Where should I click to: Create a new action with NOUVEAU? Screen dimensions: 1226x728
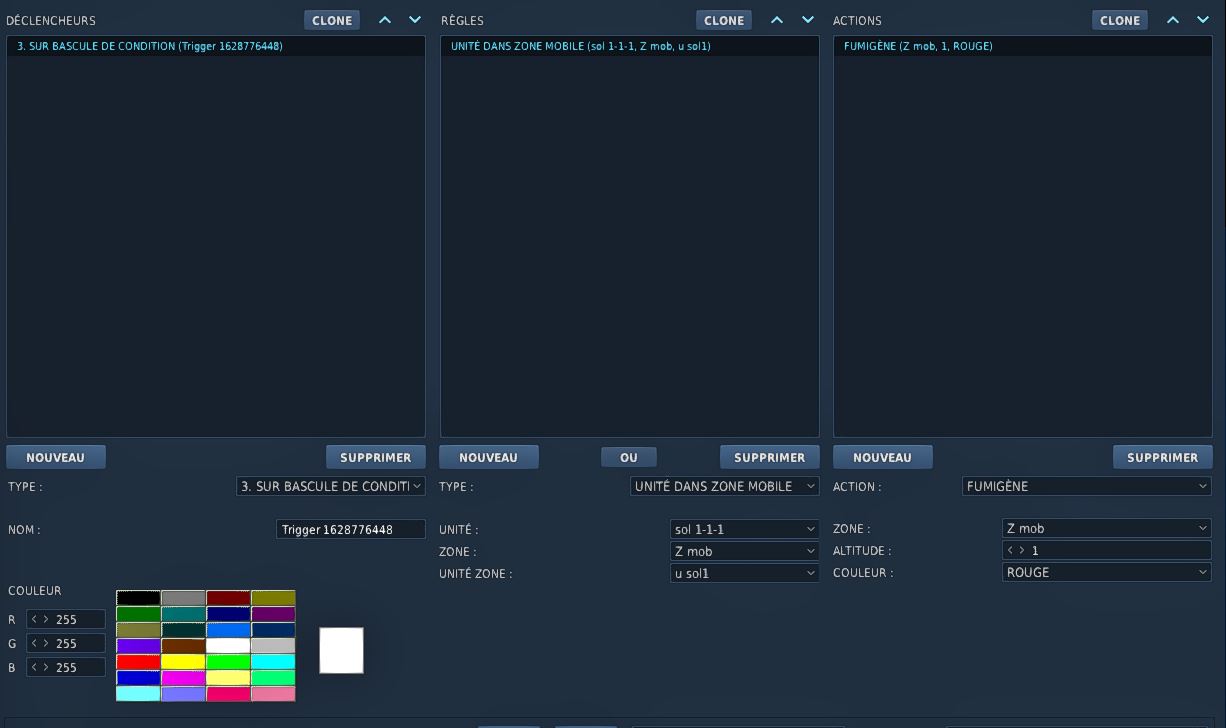coord(883,457)
